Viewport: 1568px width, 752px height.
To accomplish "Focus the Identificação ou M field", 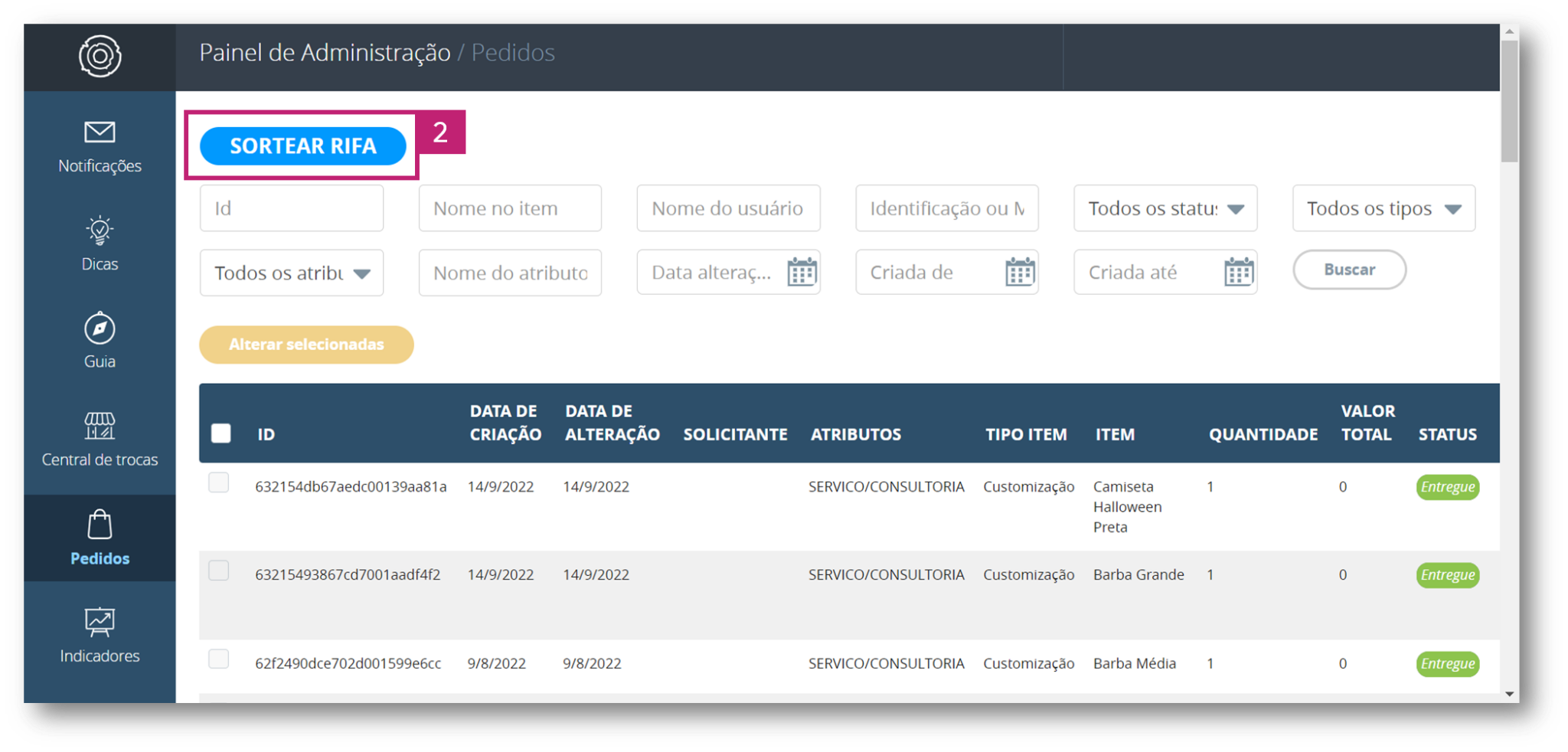I will 947,208.
